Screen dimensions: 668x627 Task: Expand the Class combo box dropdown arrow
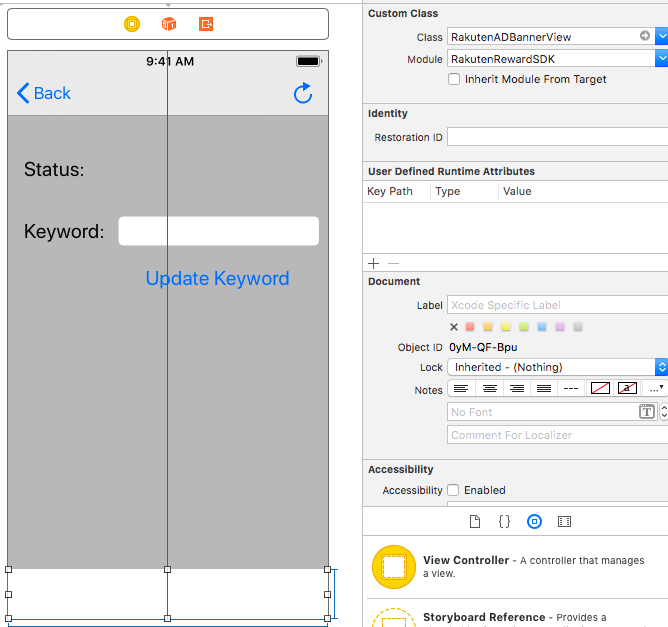(661, 37)
